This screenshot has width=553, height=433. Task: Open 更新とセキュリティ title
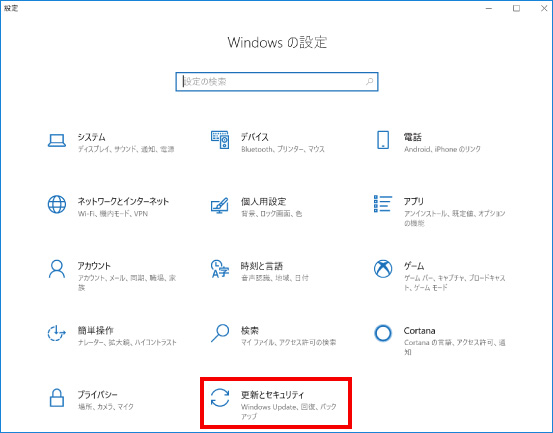(273, 395)
